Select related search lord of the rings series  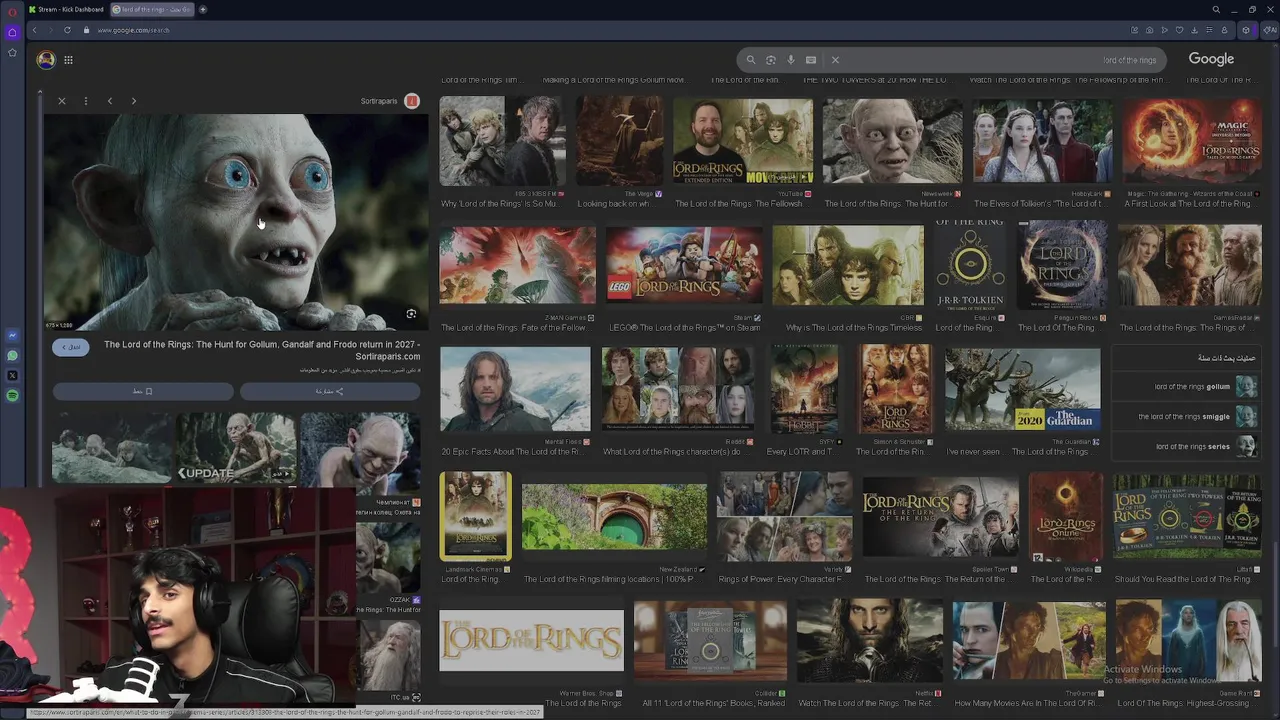coord(1205,447)
